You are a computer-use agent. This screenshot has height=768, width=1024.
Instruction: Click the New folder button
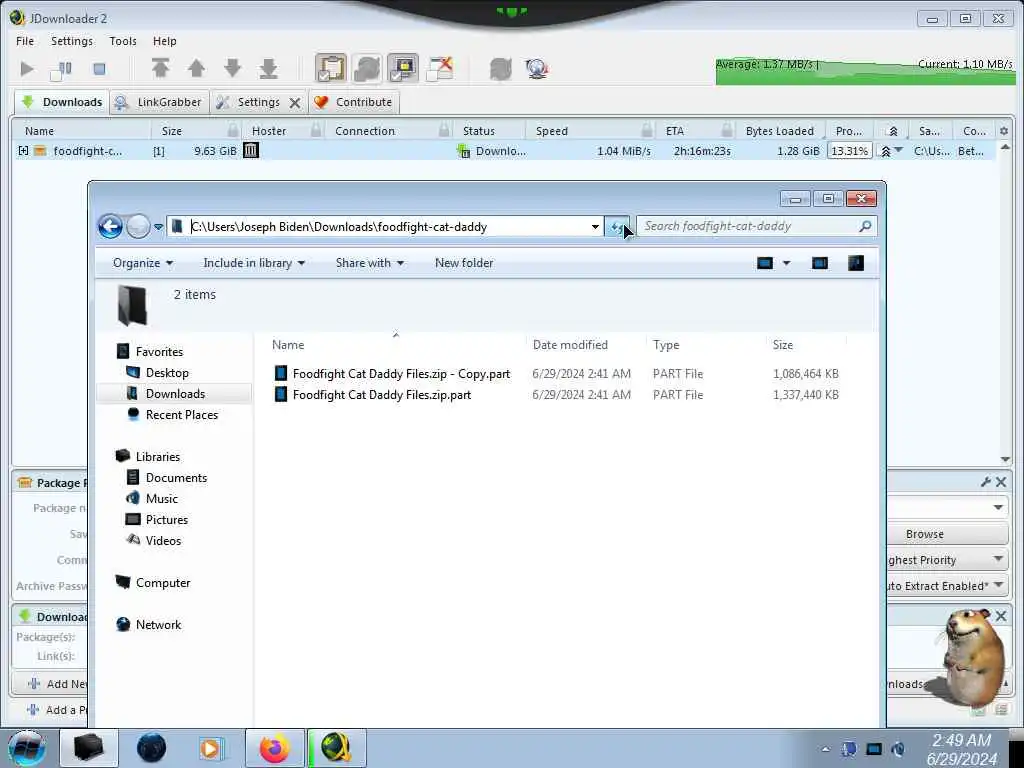464,263
